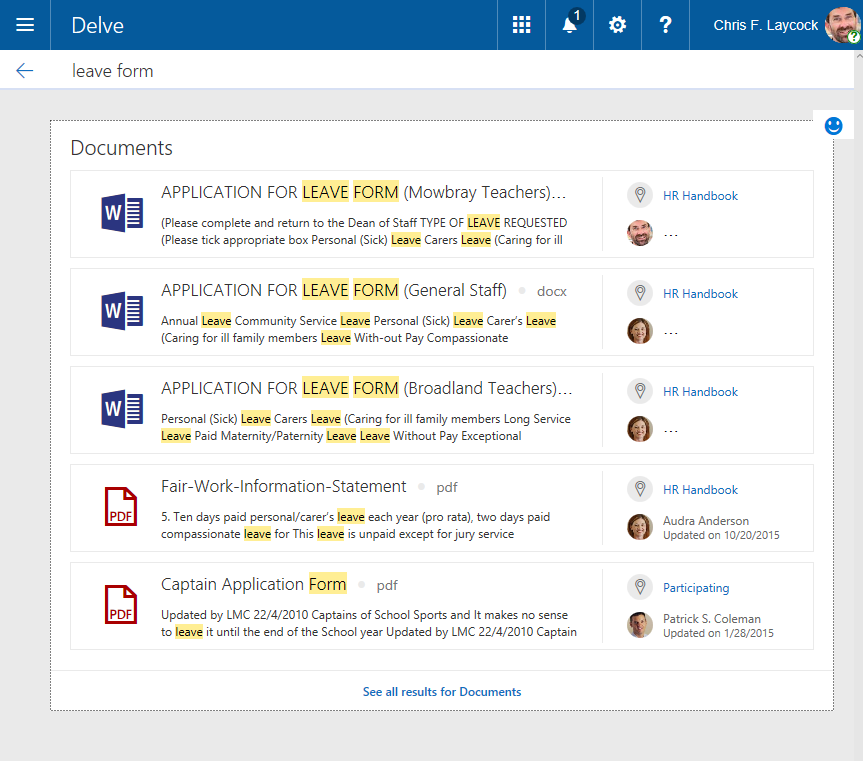
Task: Click 'pdf' label beside Captain Application Form
Action: pos(387,585)
